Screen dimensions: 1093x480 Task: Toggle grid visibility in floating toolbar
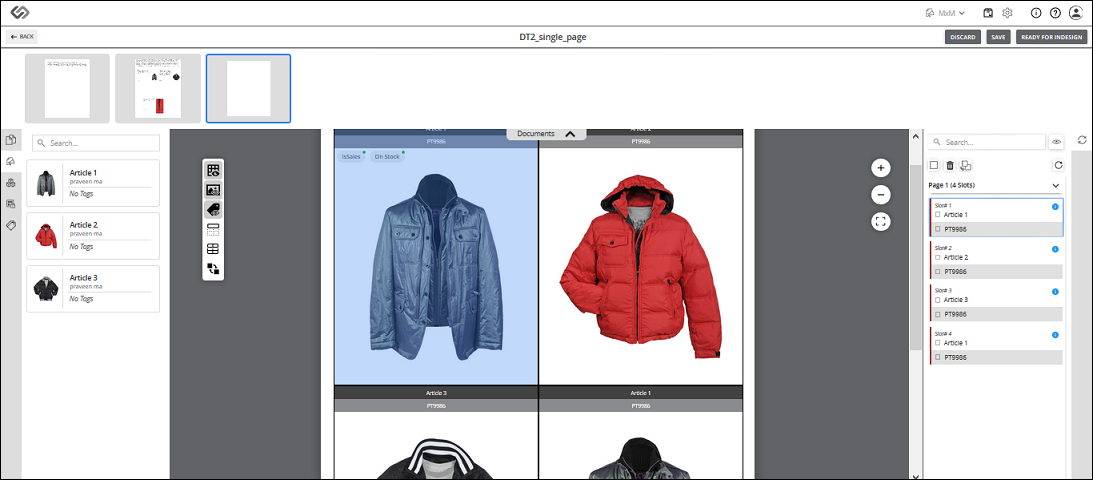coord(213,169)
